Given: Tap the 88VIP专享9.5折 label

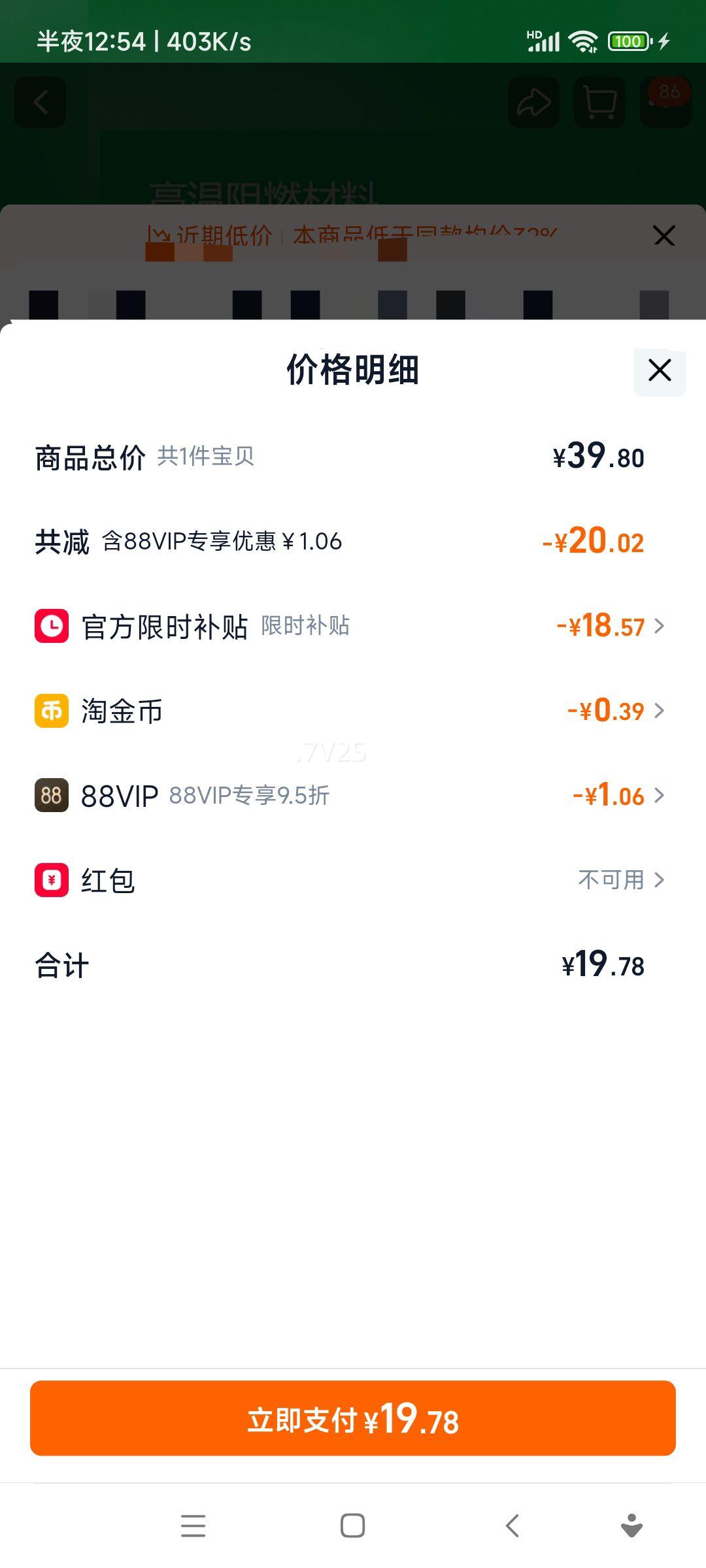Looking at the screenshot, I should (249, 795).
